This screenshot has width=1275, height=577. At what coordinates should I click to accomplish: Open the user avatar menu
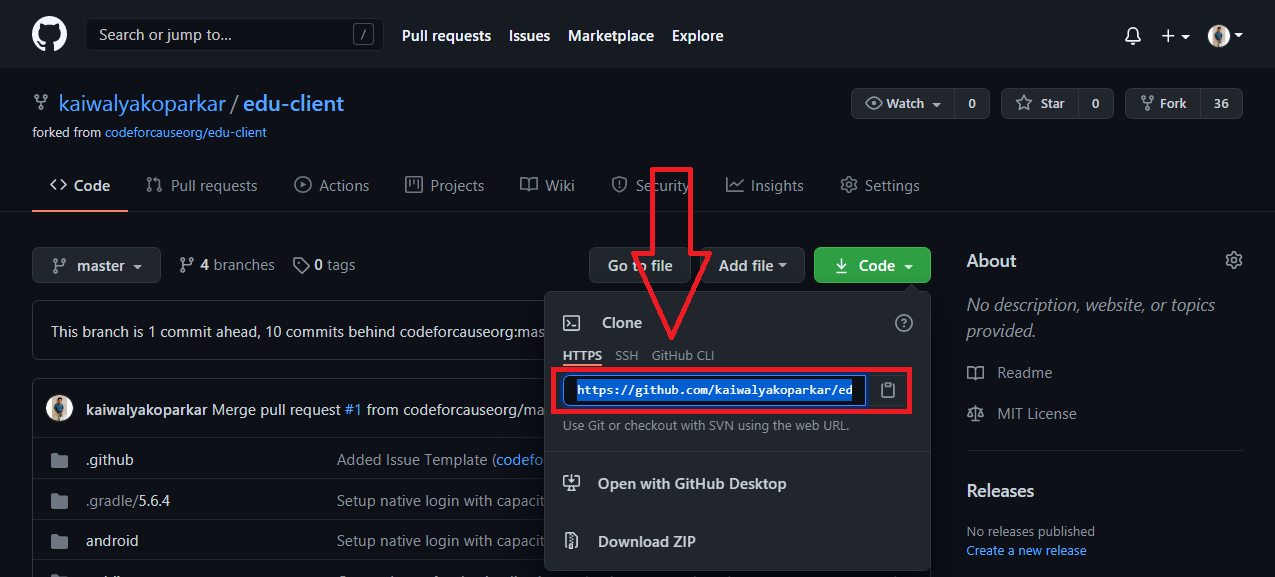point(1225,36)
